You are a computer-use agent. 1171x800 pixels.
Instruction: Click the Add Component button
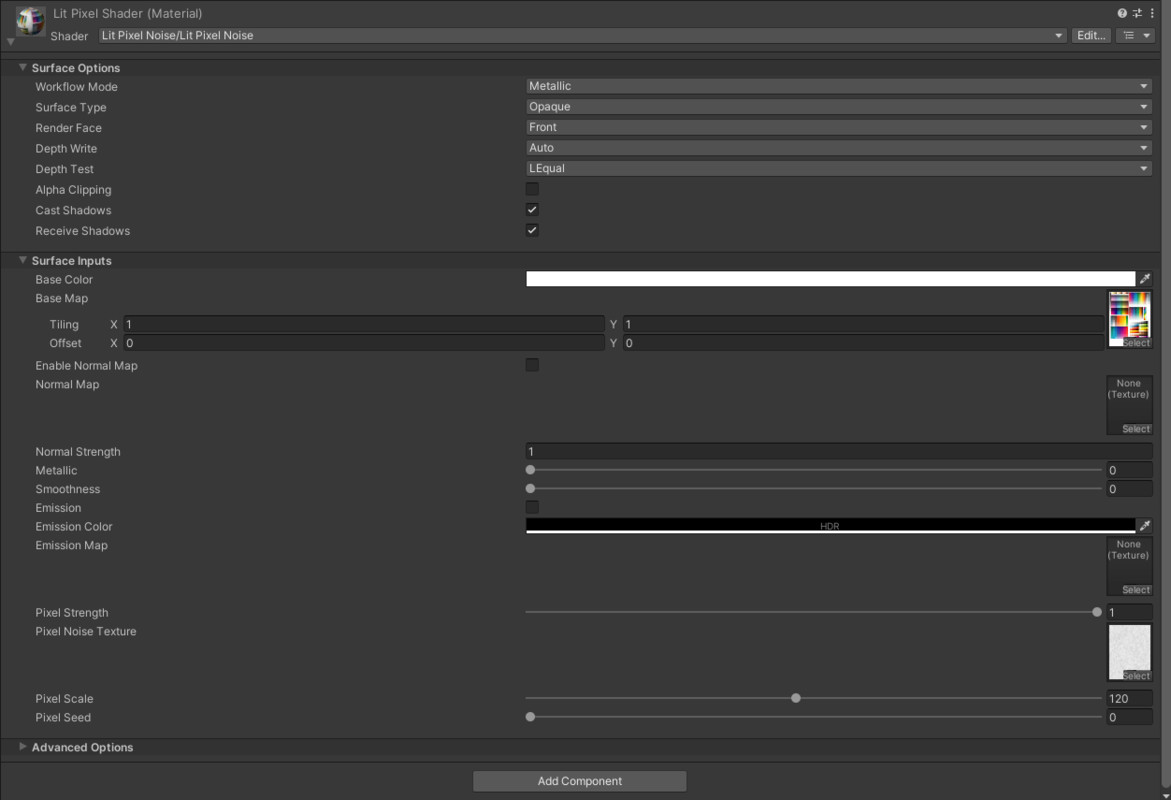pyautogui.click(x=580, y=781)
